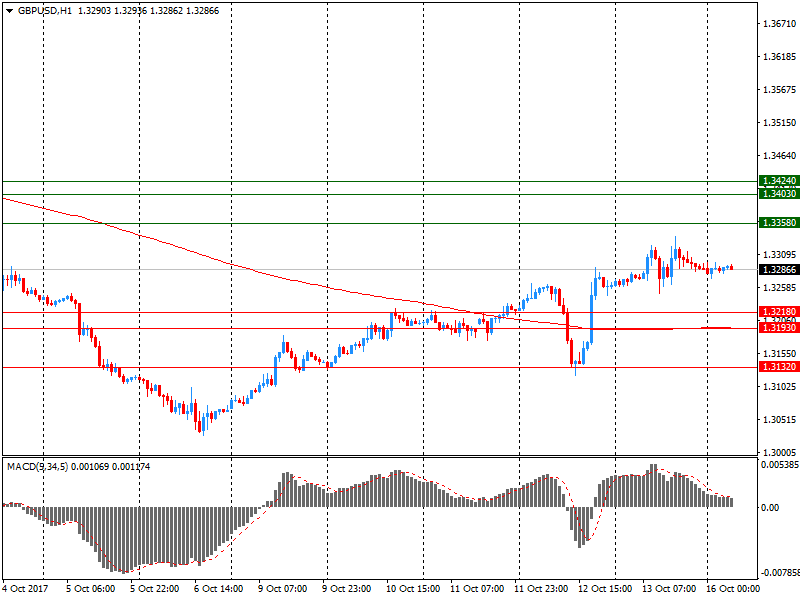Click the 9 Oct 07:00 time label
This screenshot has width=800, height=600.
(x=283, y=589)
